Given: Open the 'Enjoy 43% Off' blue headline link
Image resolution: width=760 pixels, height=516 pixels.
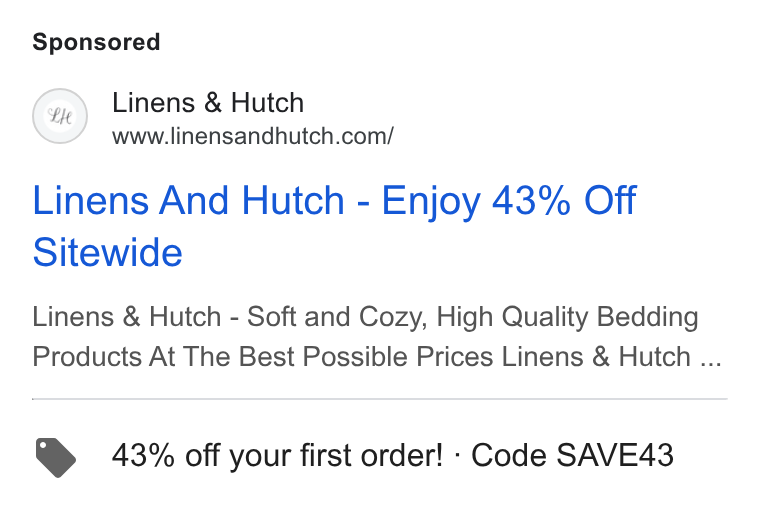Looking at the screenshot, I should 508,202.
